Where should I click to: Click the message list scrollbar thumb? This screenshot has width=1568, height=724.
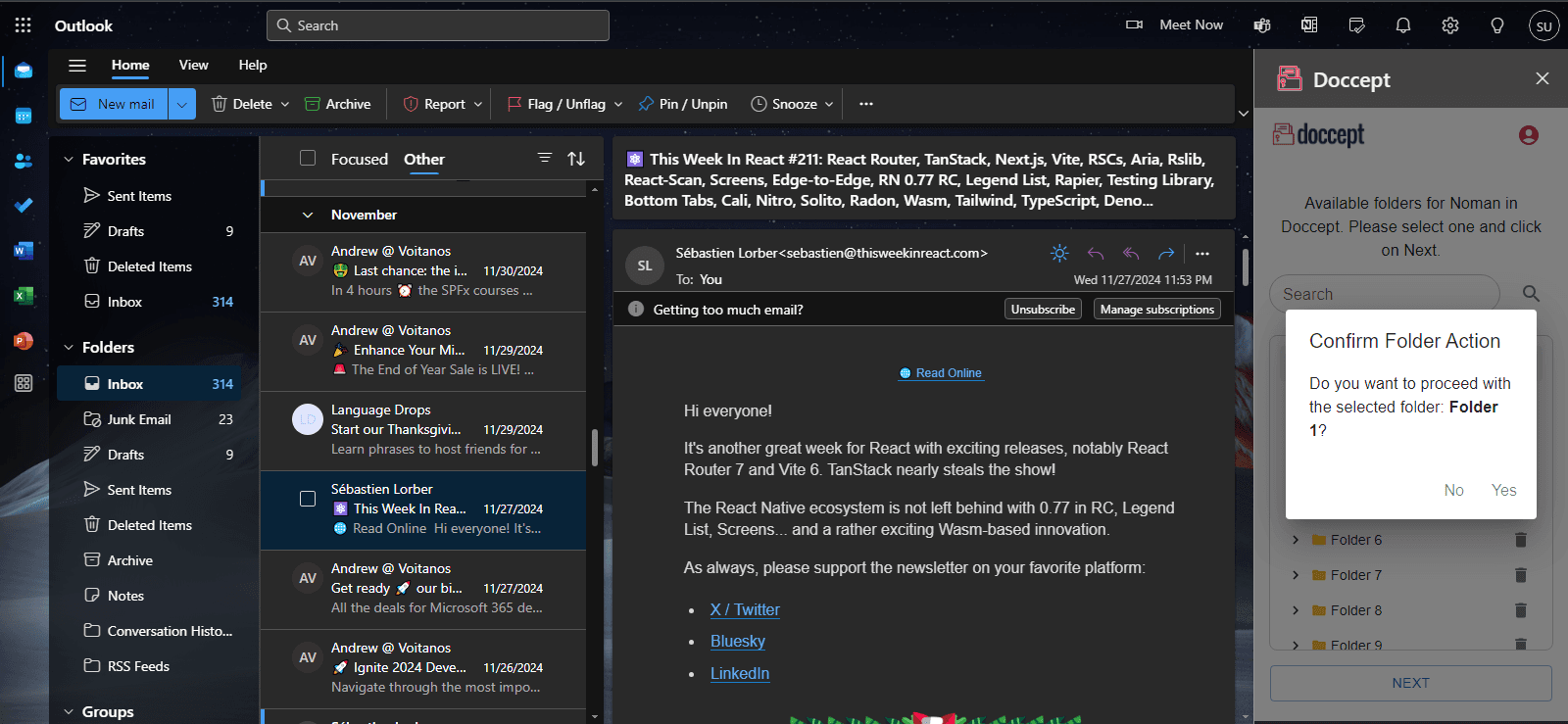[594, 448]
